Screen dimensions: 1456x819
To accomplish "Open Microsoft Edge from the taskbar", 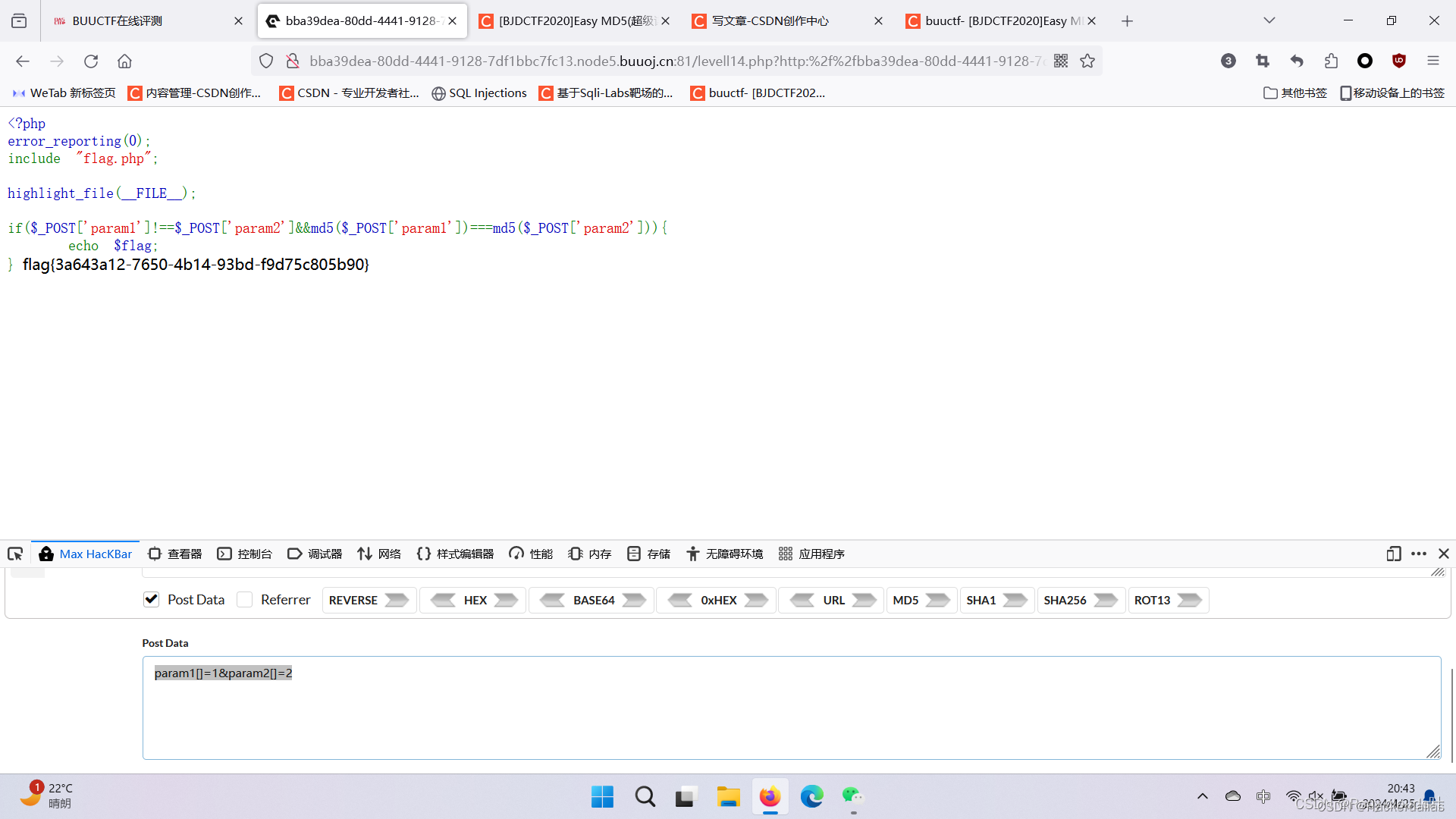I will (x=811, y=796).
